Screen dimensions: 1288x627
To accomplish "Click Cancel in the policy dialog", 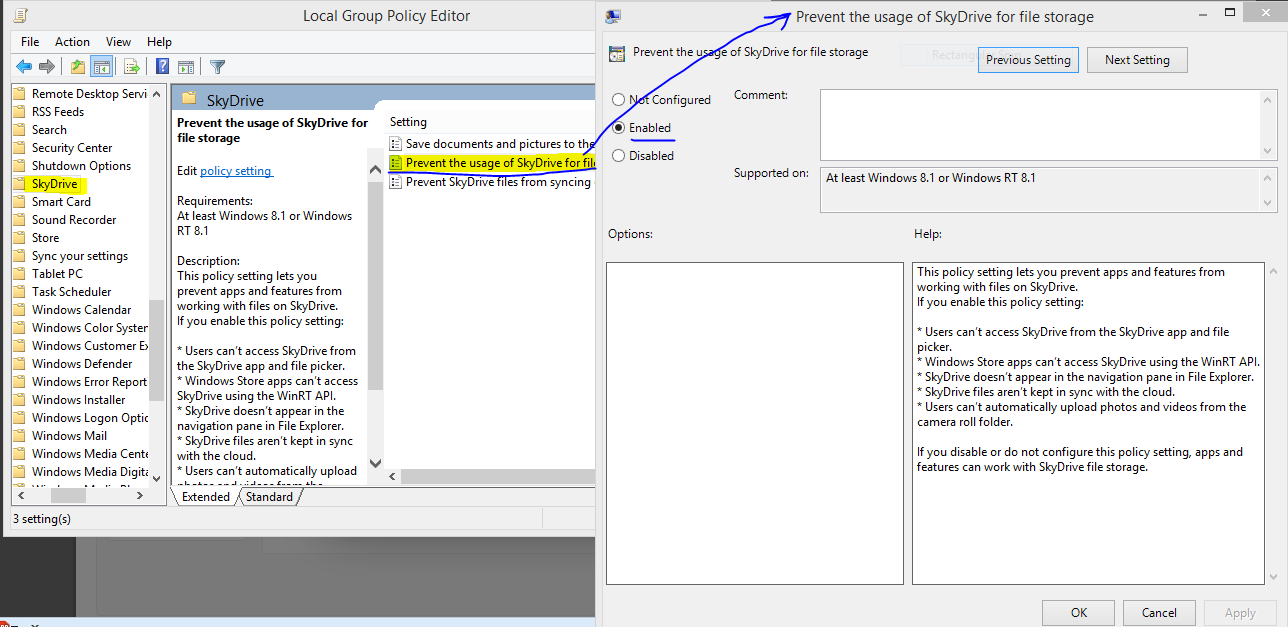I will pos(1159,613).
